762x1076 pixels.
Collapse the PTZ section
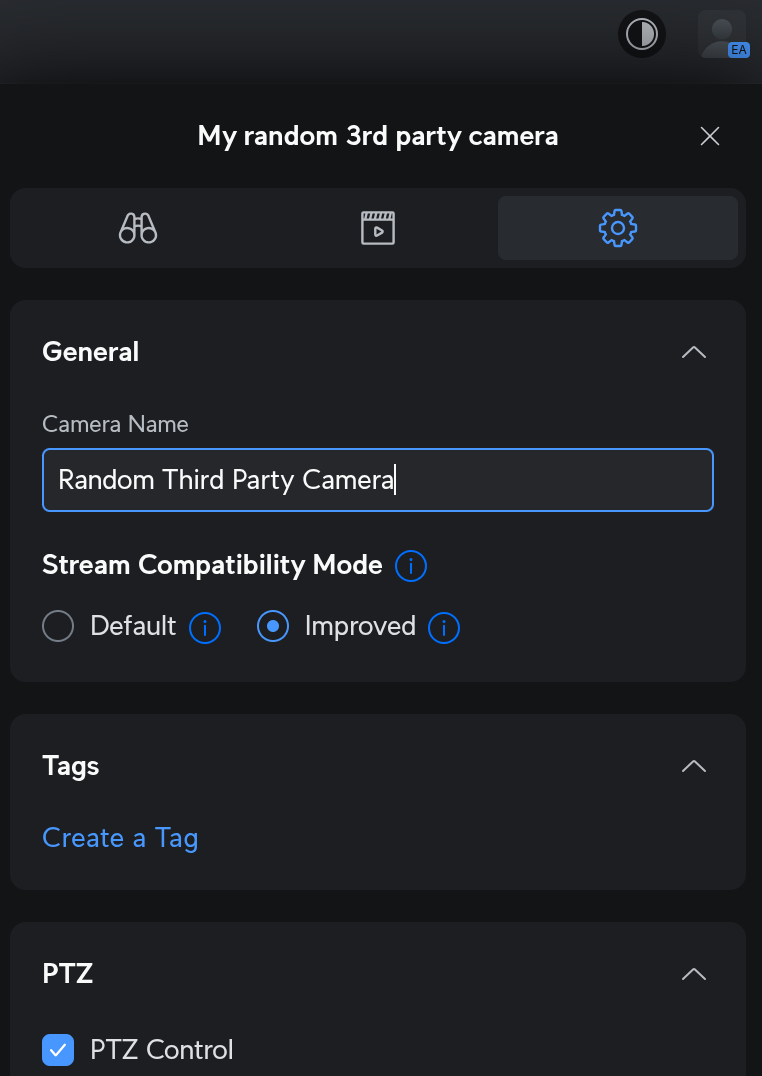tap(693, 974)
